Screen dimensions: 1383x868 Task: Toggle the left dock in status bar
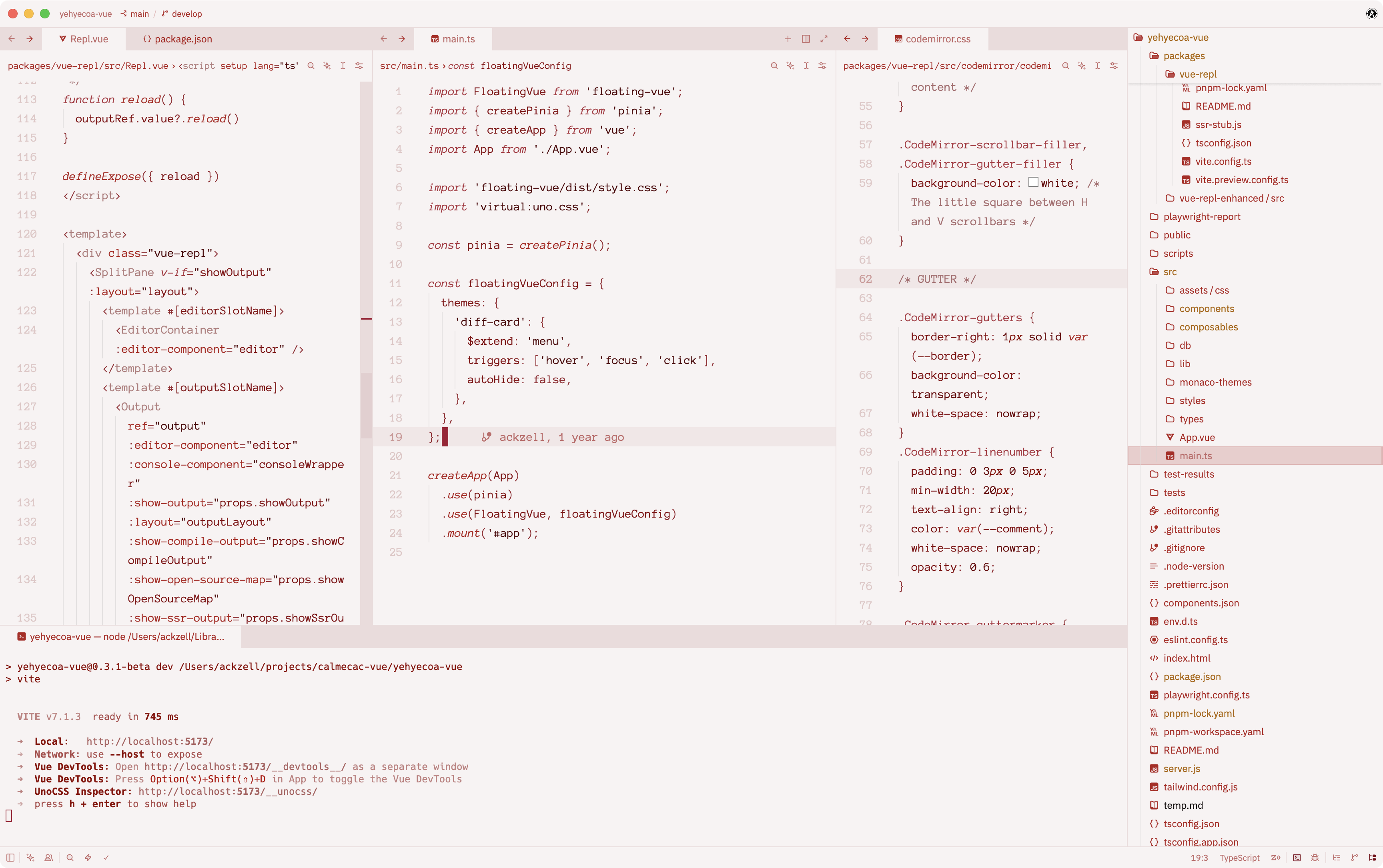click(10, 858)
